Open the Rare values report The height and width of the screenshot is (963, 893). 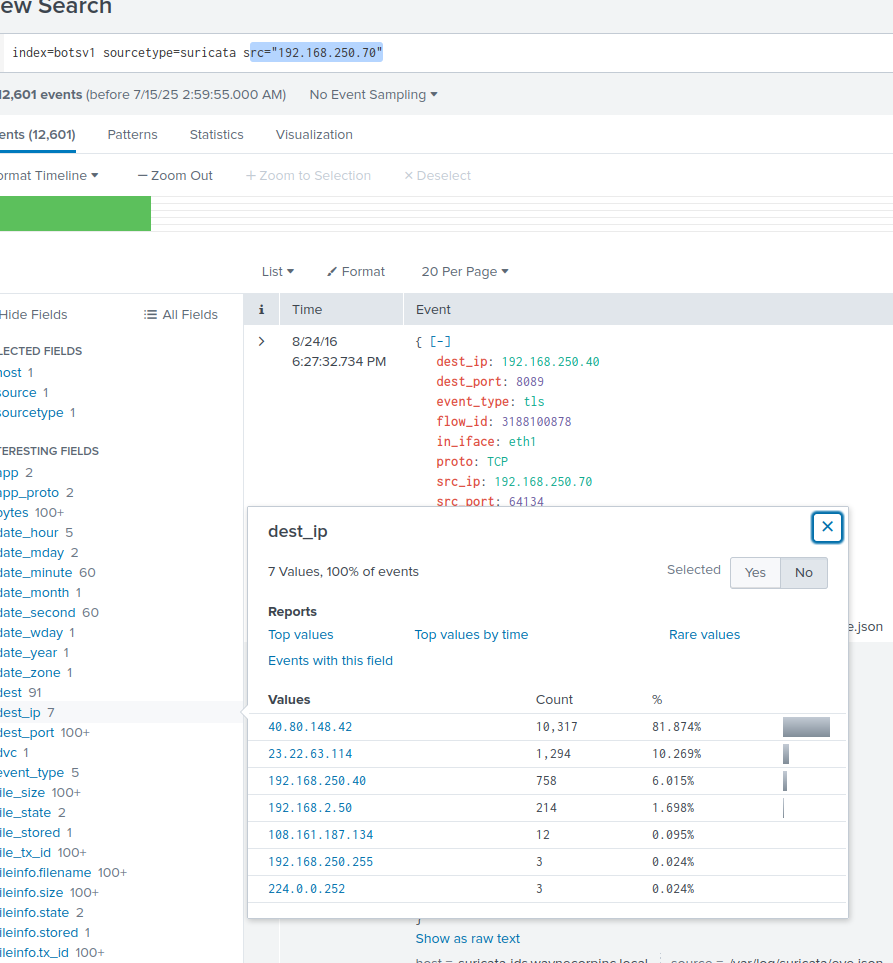[x=704, y=634]
